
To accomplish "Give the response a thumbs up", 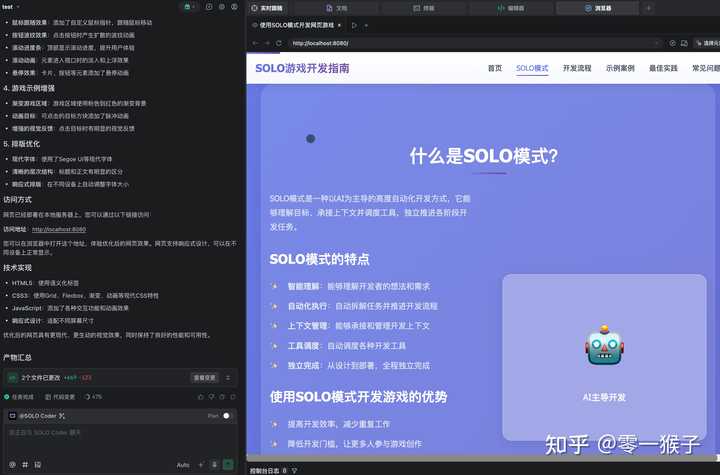I will 200,397.
